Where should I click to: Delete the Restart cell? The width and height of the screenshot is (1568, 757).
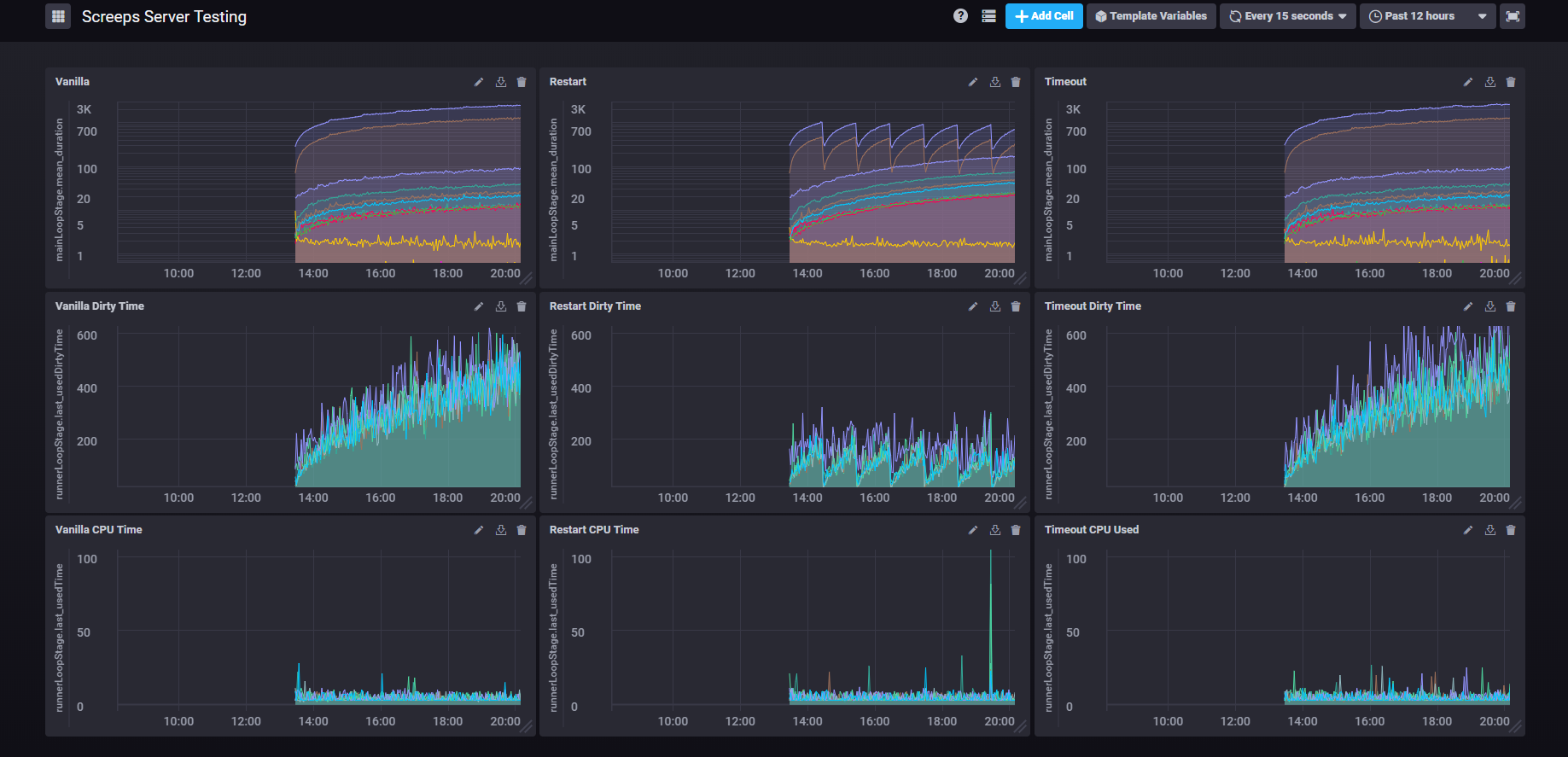click(1016, 82)
